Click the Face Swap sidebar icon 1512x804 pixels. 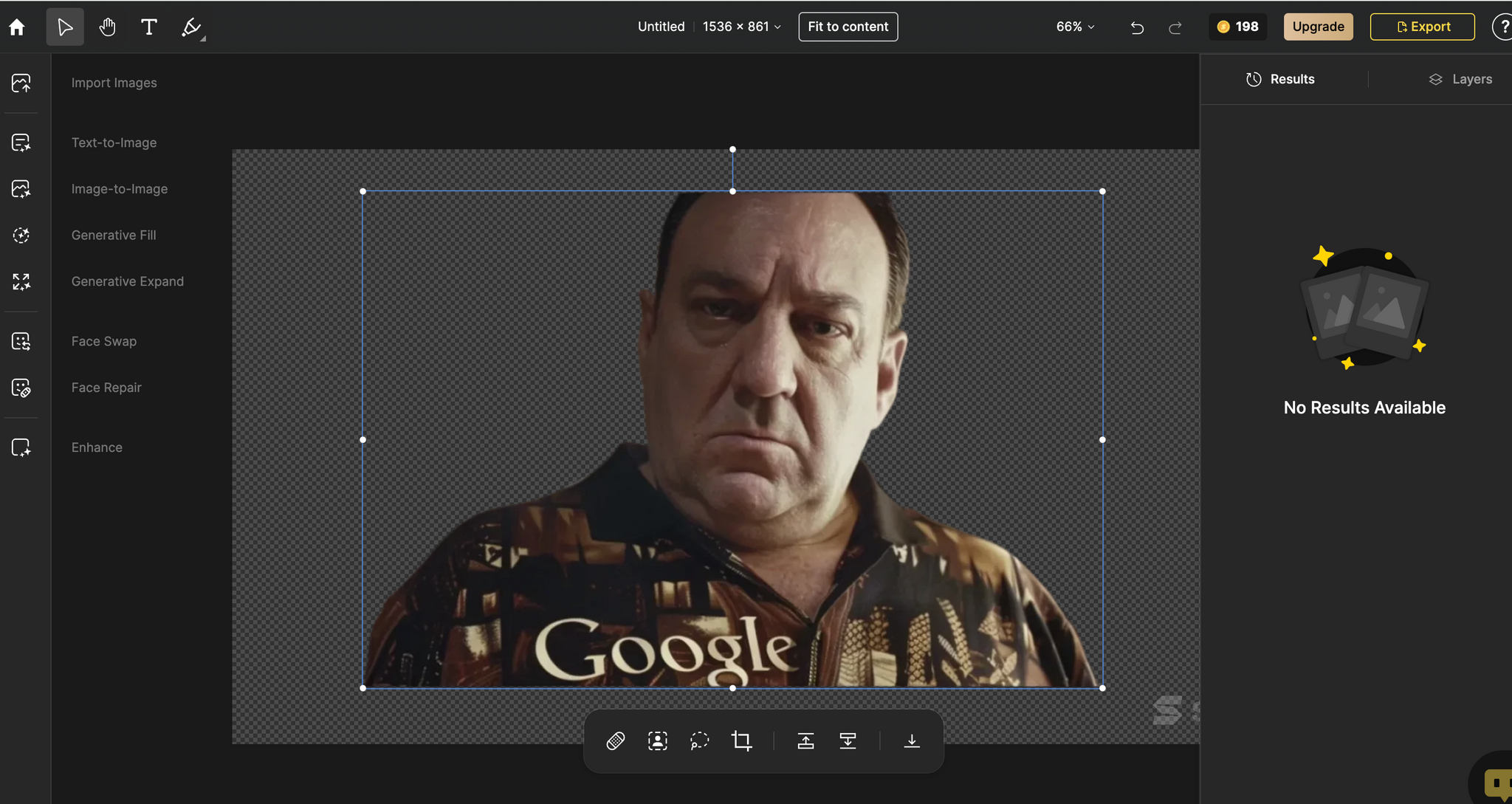coord(21,341)
